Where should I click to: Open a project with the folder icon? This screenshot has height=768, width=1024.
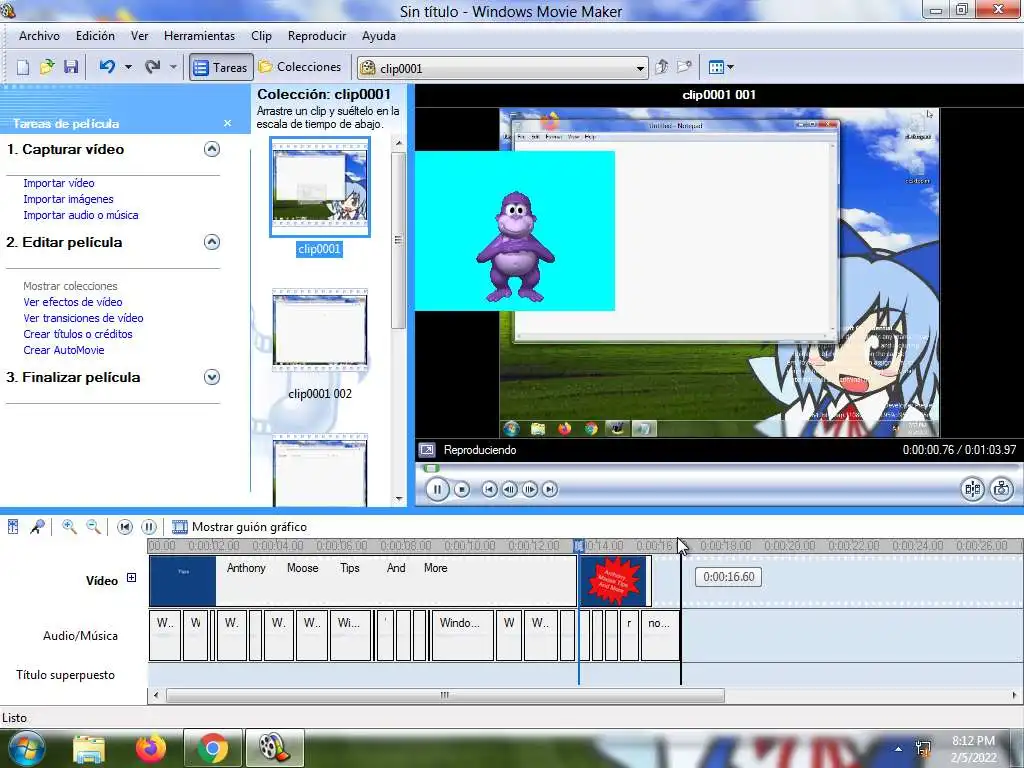click(x=47, y=67)
